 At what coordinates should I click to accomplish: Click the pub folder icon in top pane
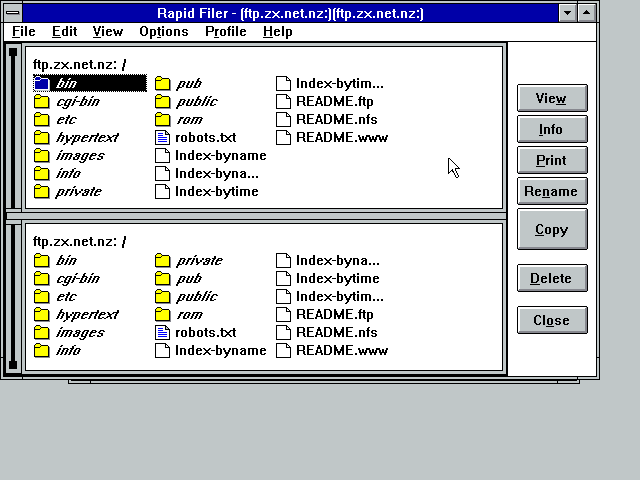(x=163, y=84)
